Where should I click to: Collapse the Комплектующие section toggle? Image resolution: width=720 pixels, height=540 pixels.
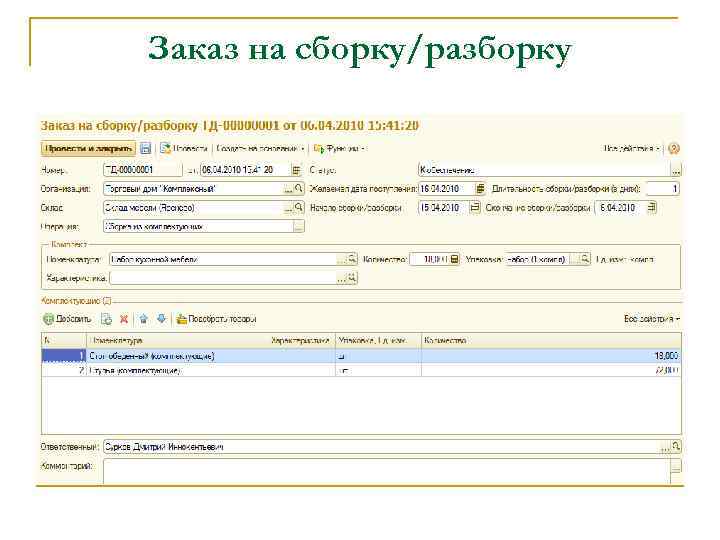coord(107,302)
